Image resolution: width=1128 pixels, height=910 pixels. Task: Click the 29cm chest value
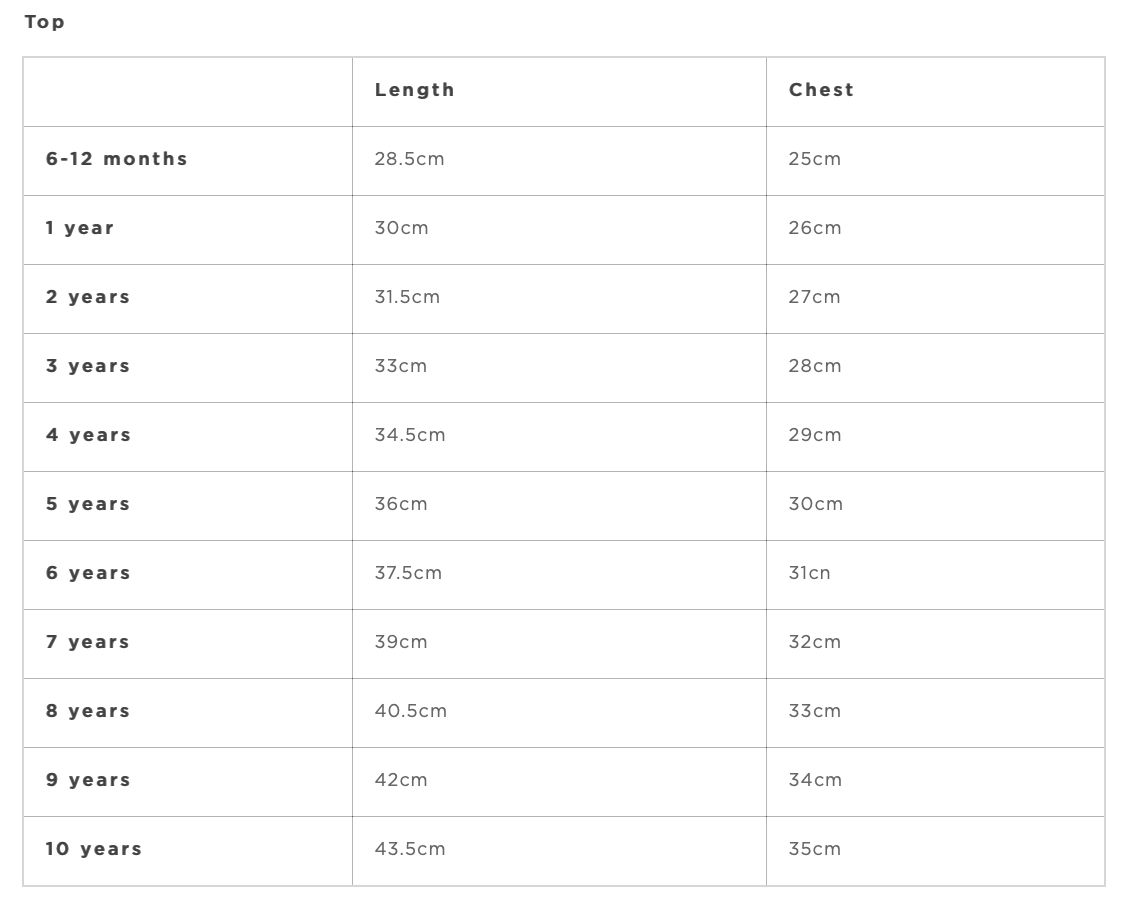pos(814,435)
